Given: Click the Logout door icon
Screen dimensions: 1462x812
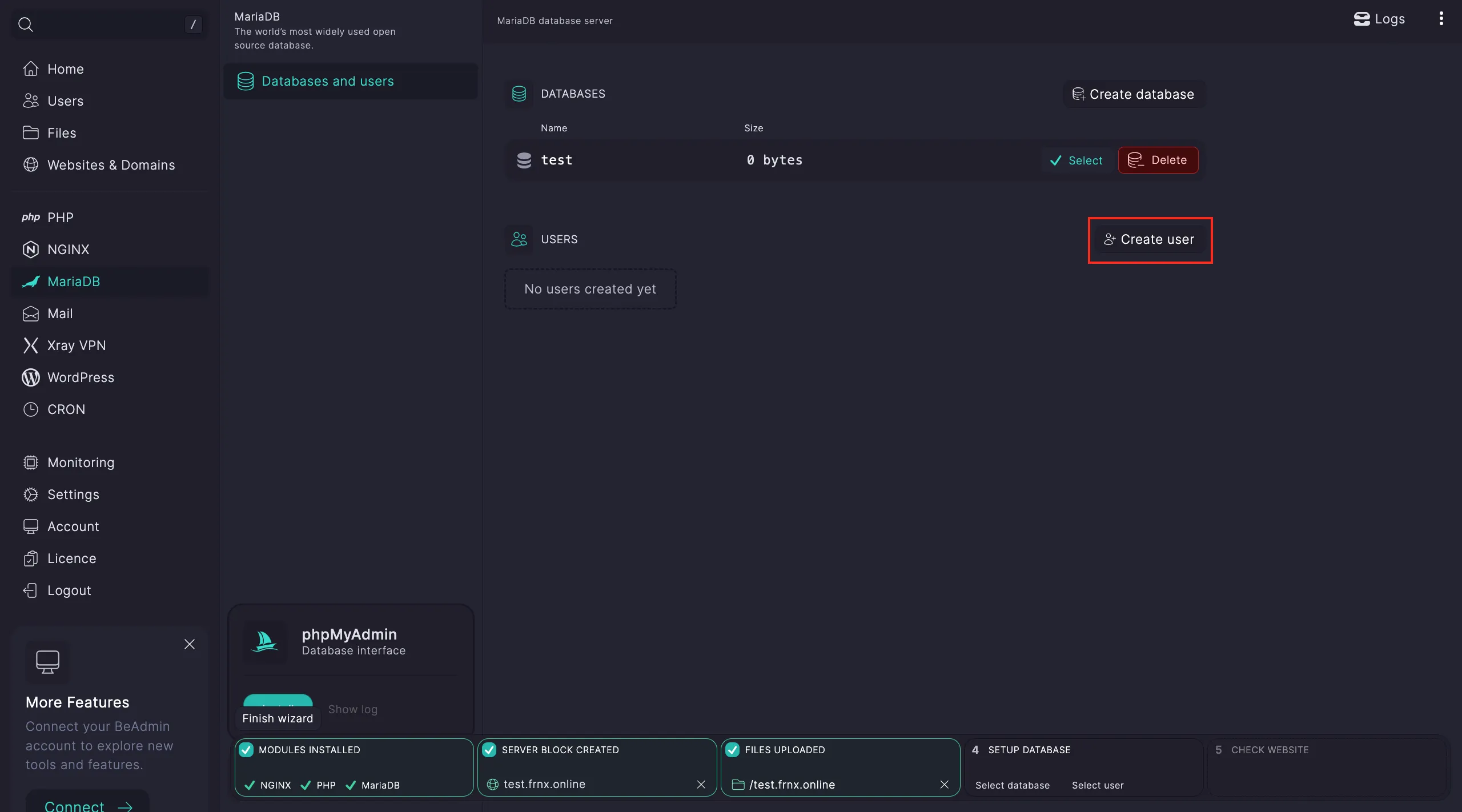Looking at the screenshot, I should [31, 590].
